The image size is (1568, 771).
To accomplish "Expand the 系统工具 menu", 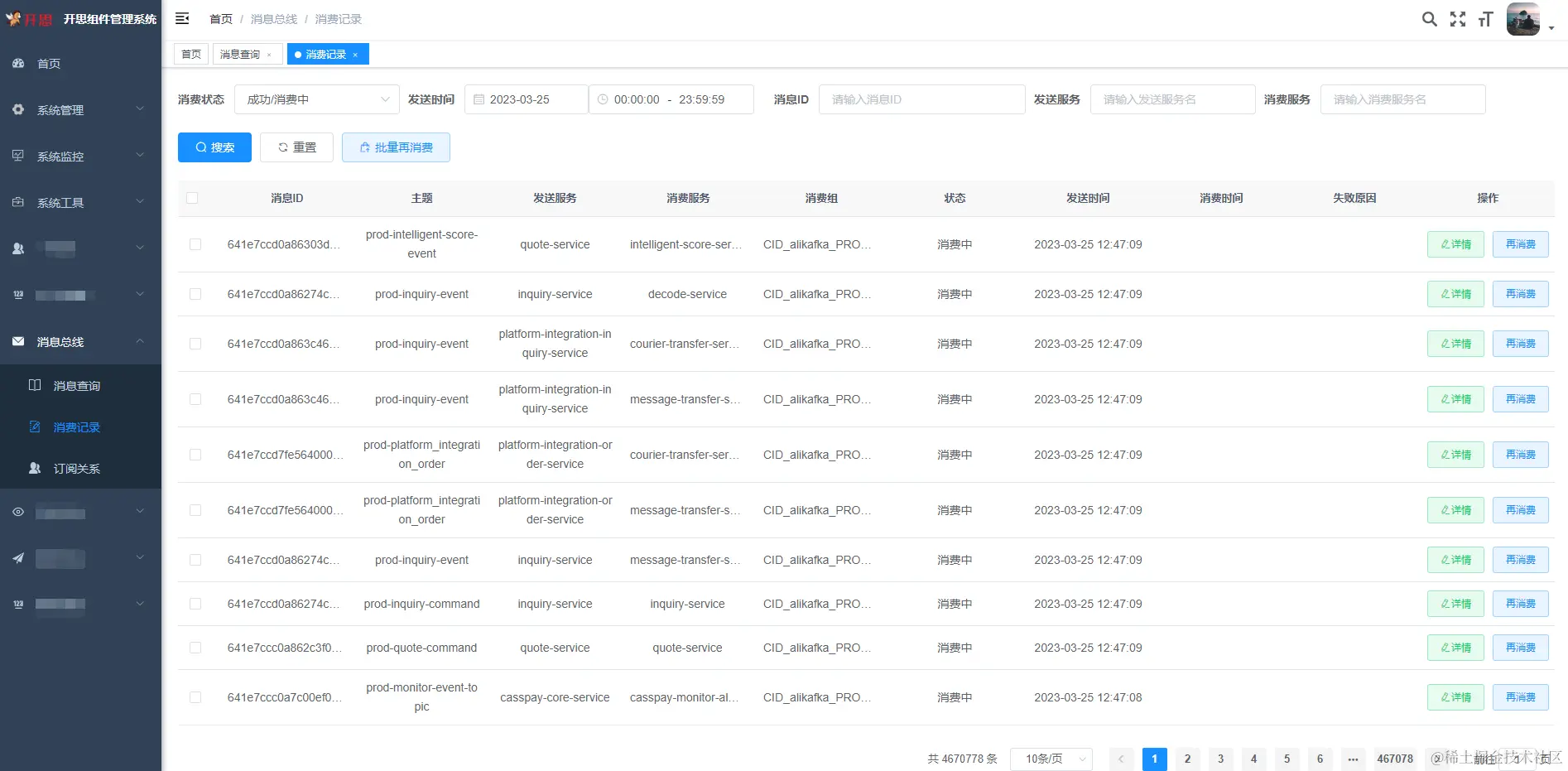I will (x=80, y=202).
